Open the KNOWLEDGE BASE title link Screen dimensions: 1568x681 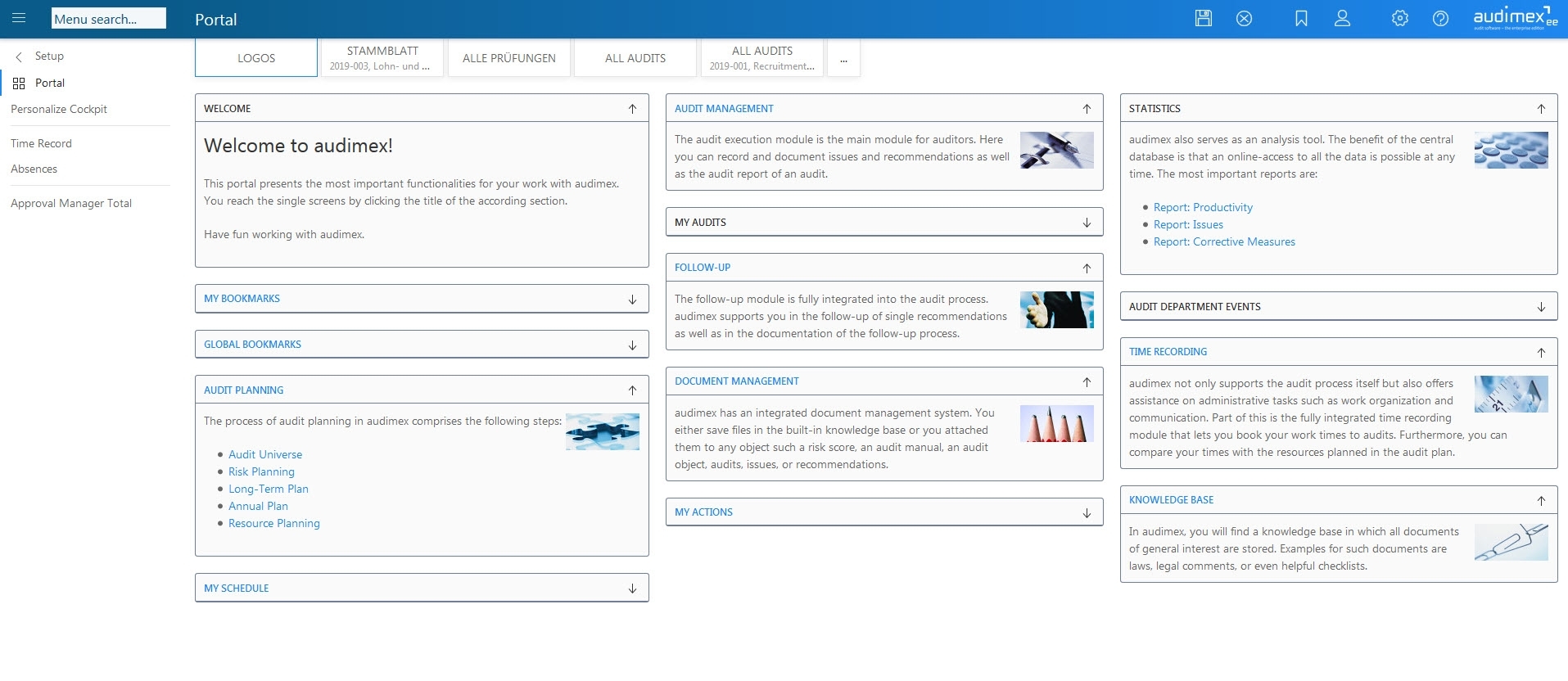[1171, 500]
